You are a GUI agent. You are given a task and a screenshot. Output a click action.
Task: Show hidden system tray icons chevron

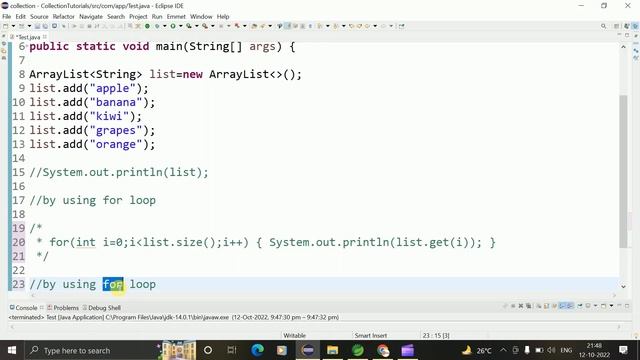click(x=503, y=350)
